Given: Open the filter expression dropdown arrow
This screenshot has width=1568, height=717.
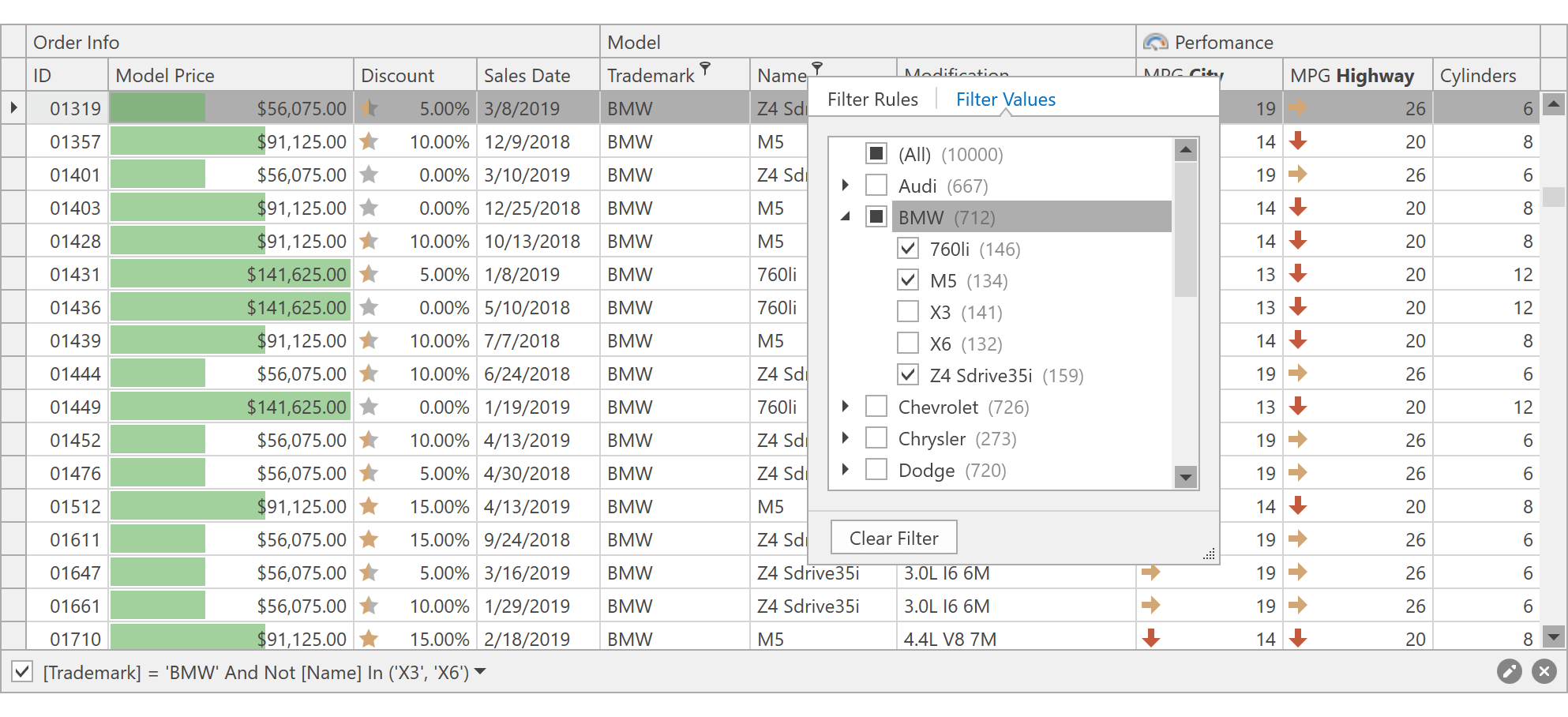Looking at the screenshot, I should pos(480,672).
